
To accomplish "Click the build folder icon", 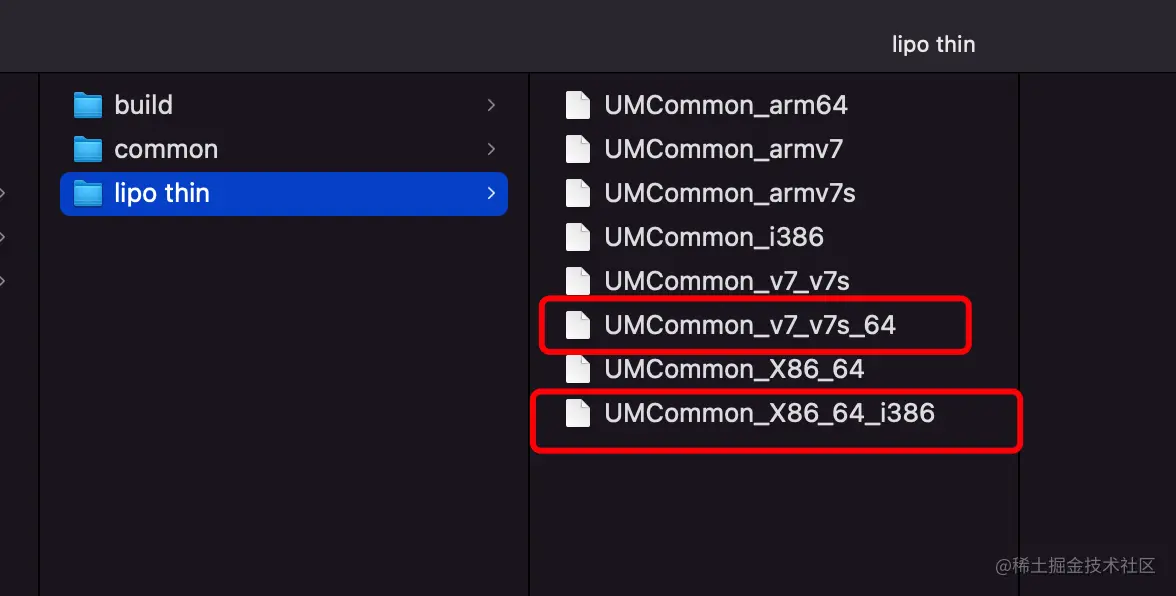I will [x=88, y=105].
